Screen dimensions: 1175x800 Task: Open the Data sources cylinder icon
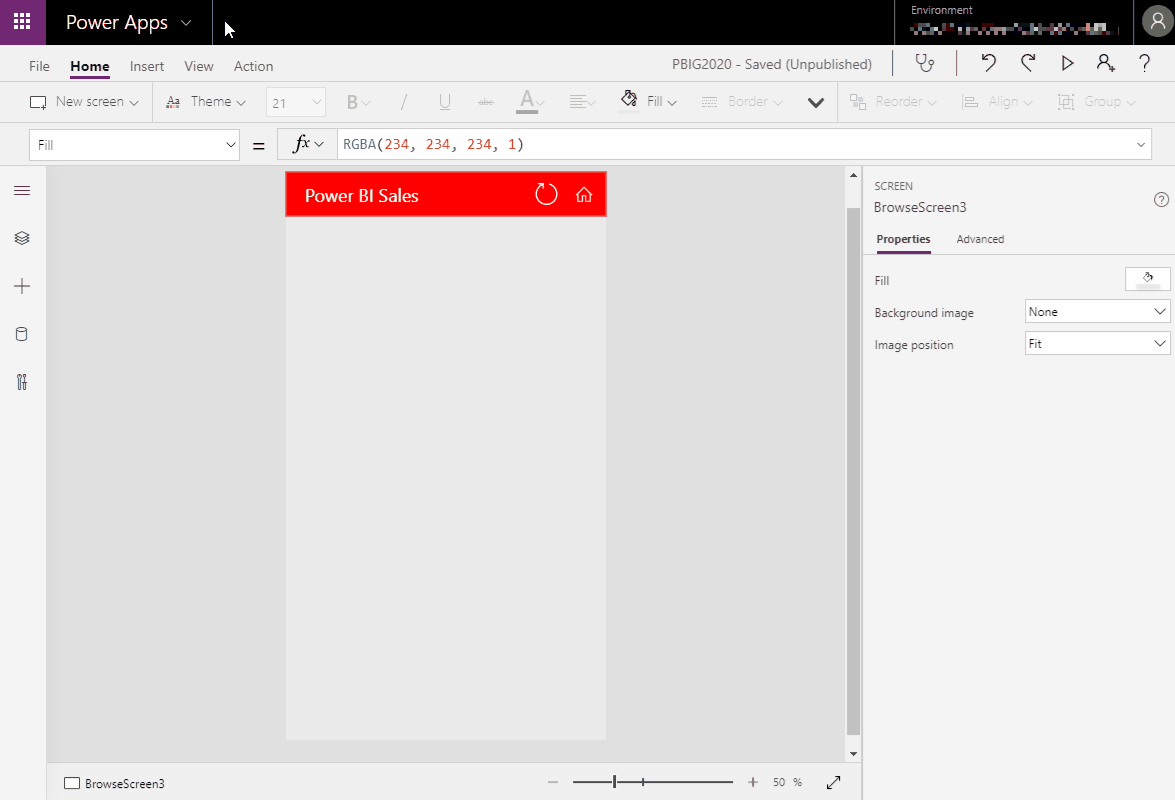click(x=22, y=334)
